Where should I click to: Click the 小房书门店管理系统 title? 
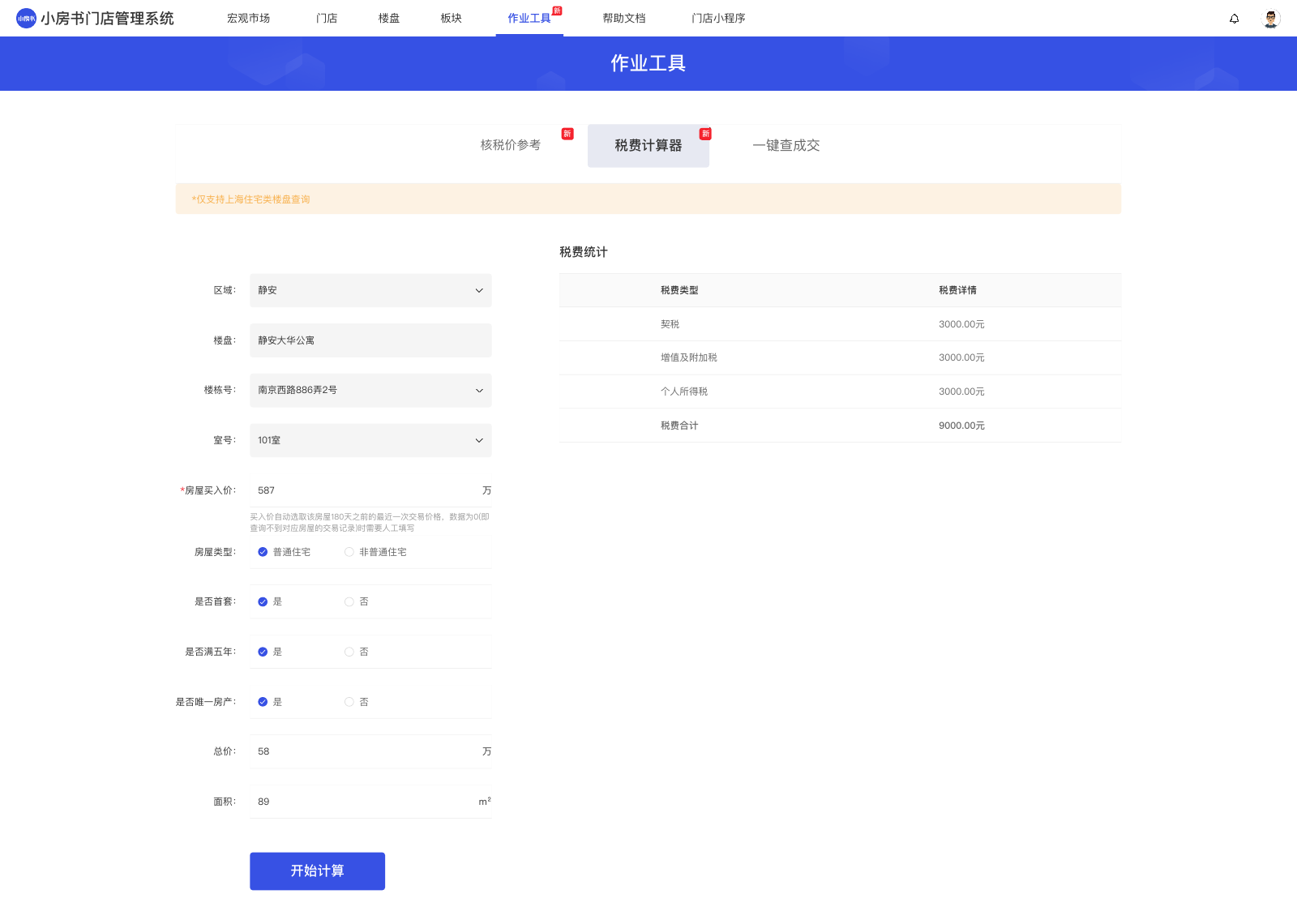pos(107,19)
